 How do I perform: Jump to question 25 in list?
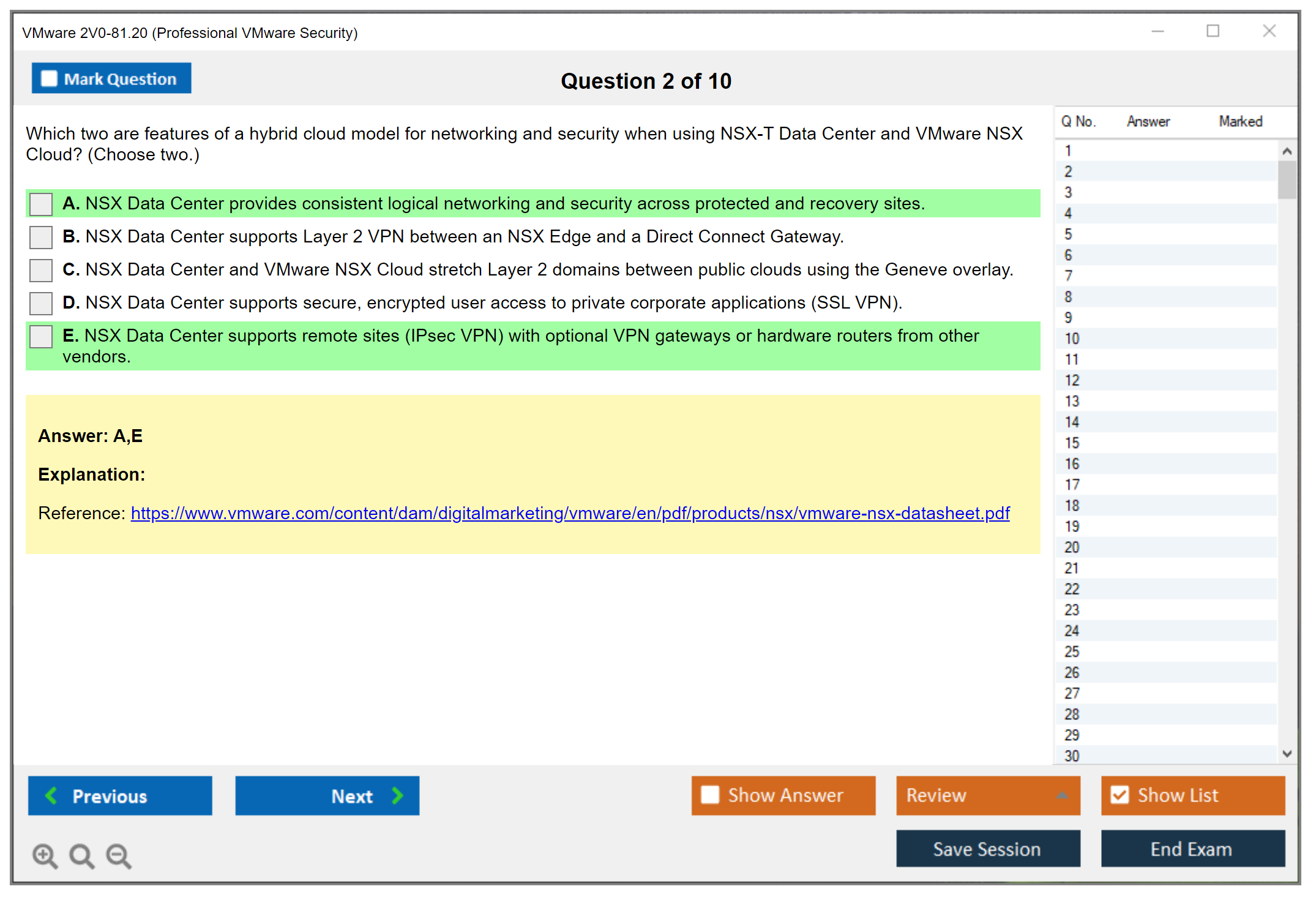(x=1072, y=651)
